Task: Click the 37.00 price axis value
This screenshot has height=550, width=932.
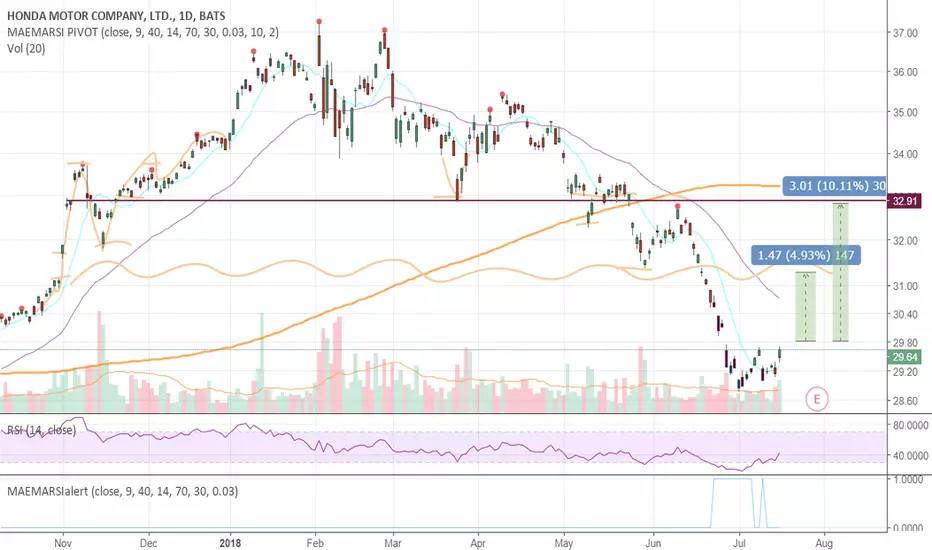Action: pos(906,33)
